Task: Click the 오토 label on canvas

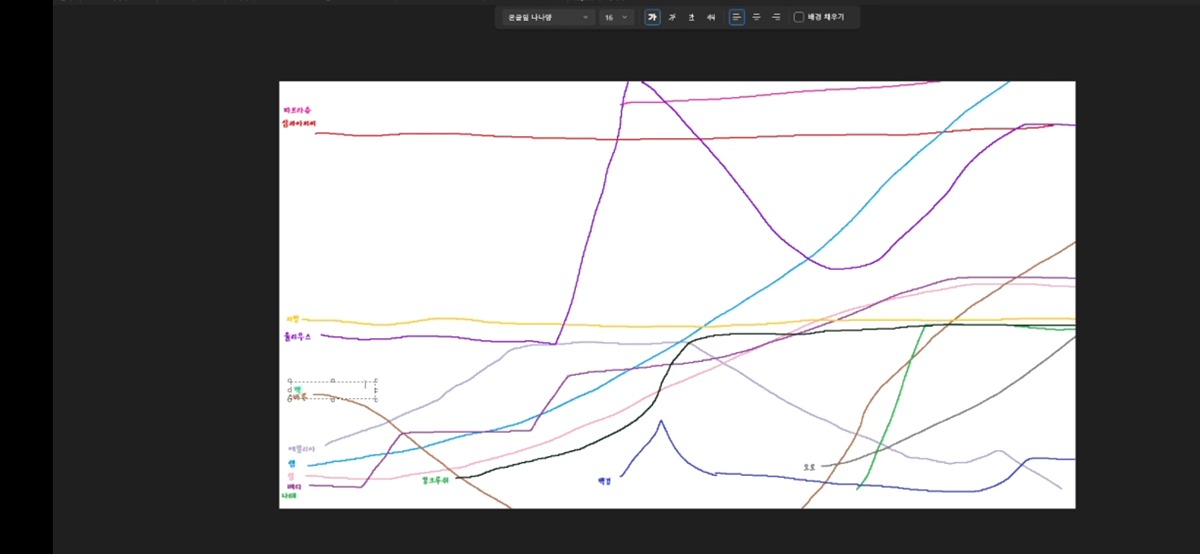Action: (x=810, y=466)
